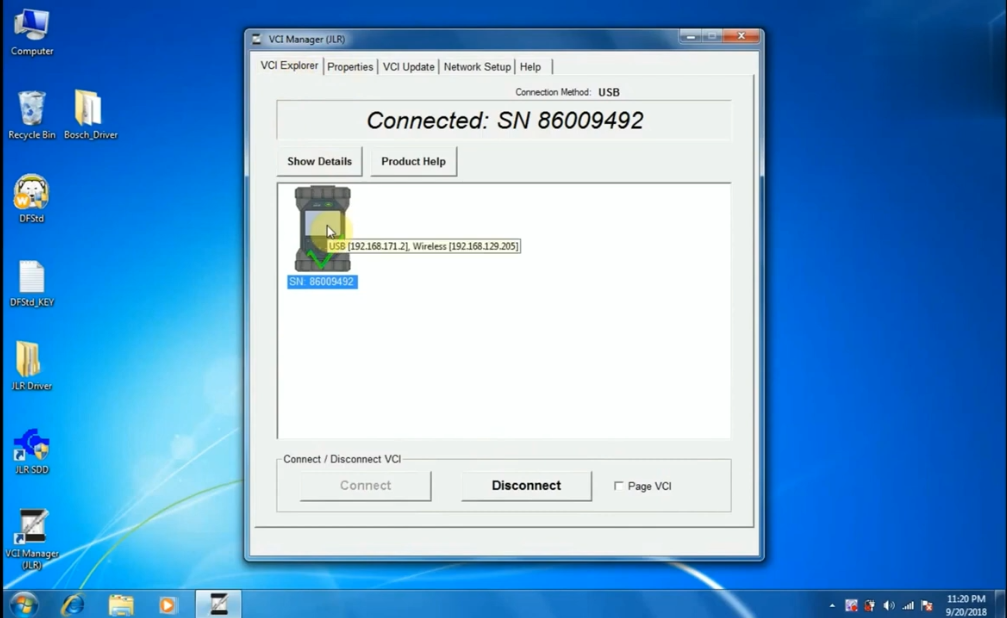Click the volume speaker tray icon
The width and height of the screenshot is (1007, 618).
pos(889,605)
